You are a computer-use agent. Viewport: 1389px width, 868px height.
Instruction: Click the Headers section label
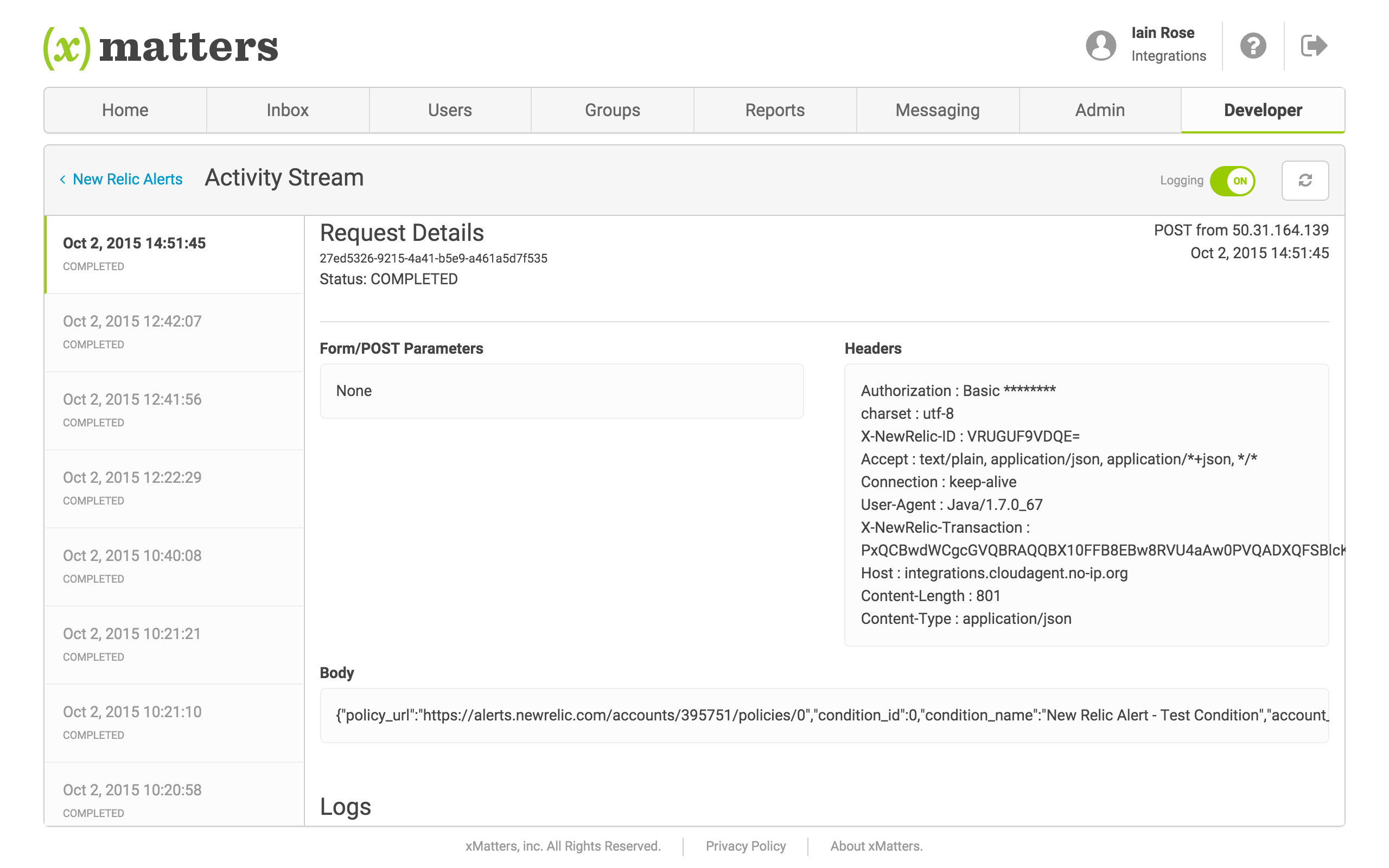(x=872, y=348)
